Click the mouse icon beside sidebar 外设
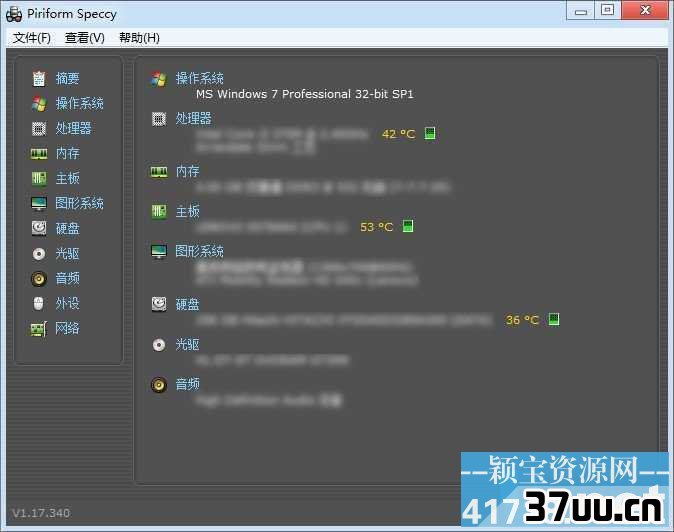Viewport: 674px width, 532px height. click(x=39, y=304)
